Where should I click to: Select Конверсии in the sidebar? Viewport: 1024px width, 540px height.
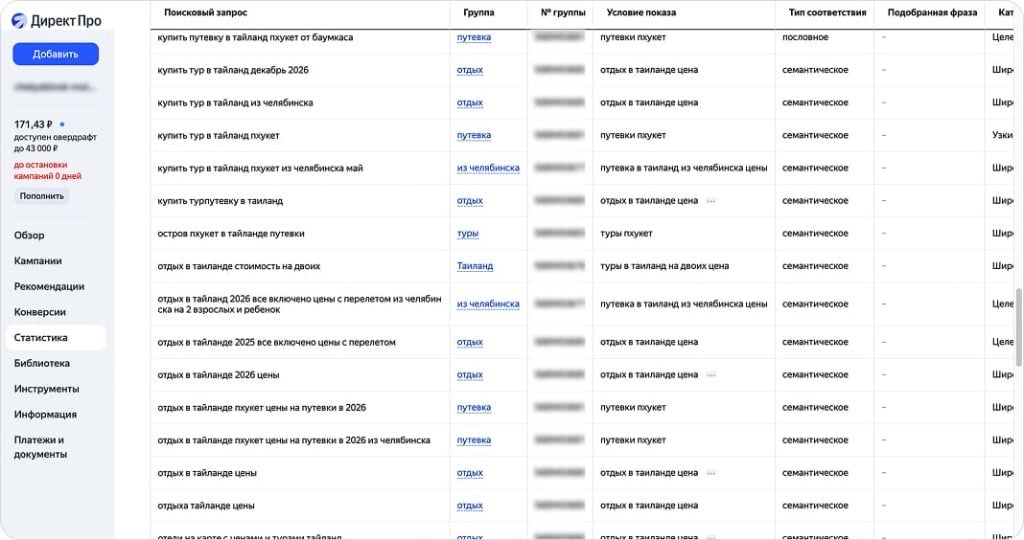[40, 312]
